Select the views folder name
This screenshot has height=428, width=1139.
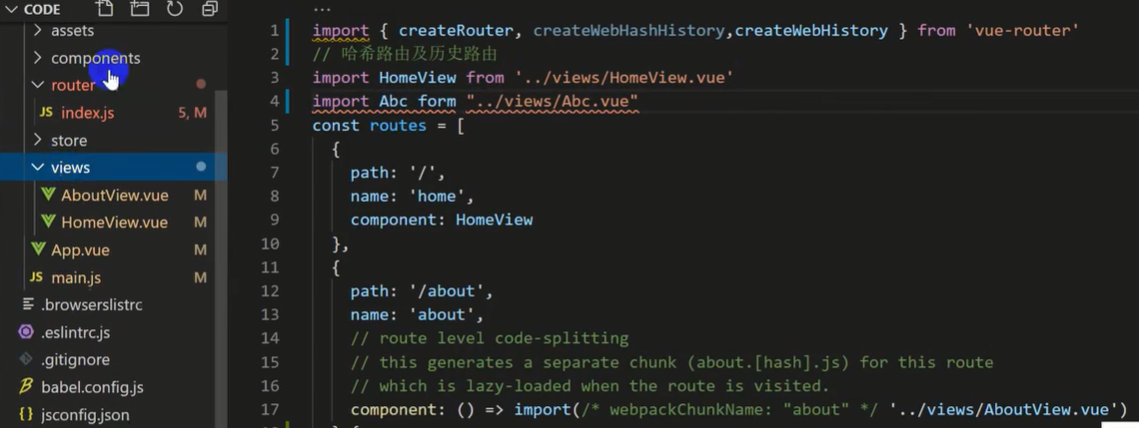click(x=70, y=168)
